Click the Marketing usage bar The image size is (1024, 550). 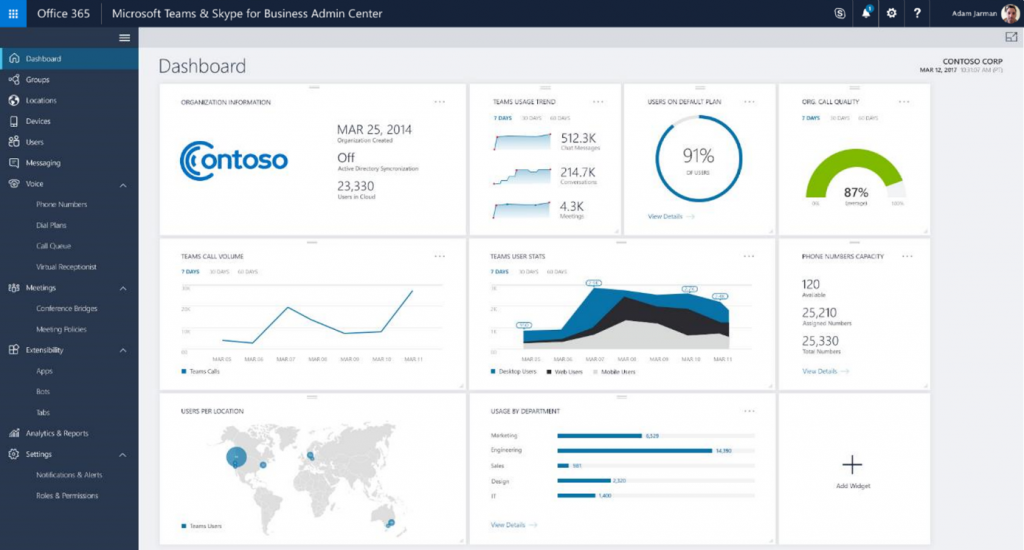pyautogui.click(x=599, y=436)
